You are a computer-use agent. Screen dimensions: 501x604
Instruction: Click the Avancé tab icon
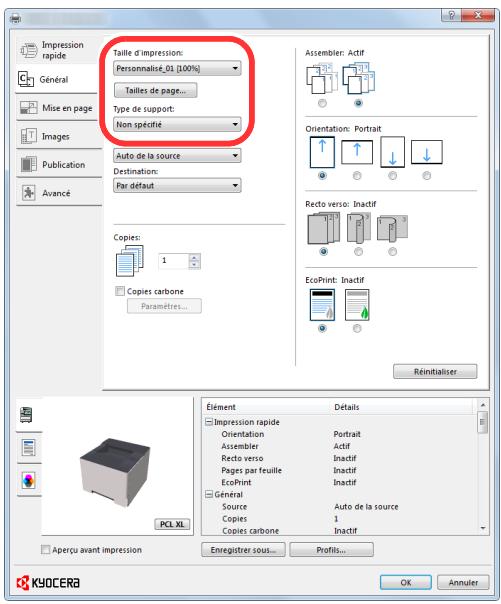coord(28,193)
